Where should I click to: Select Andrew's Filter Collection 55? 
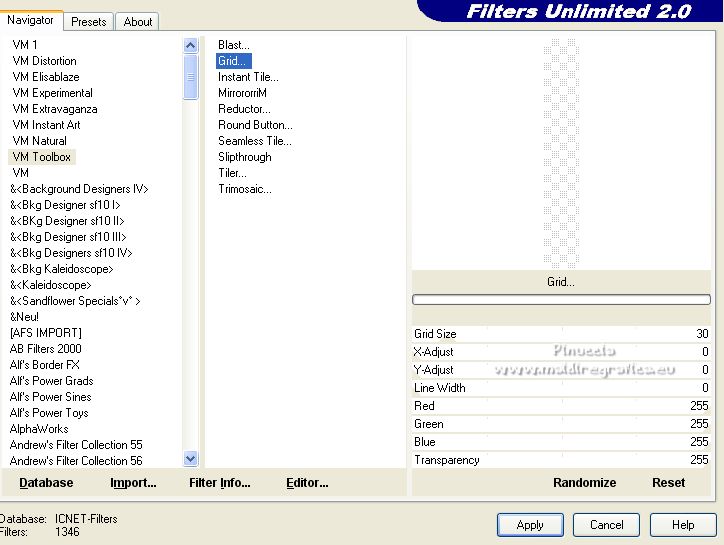pos(76,445)
